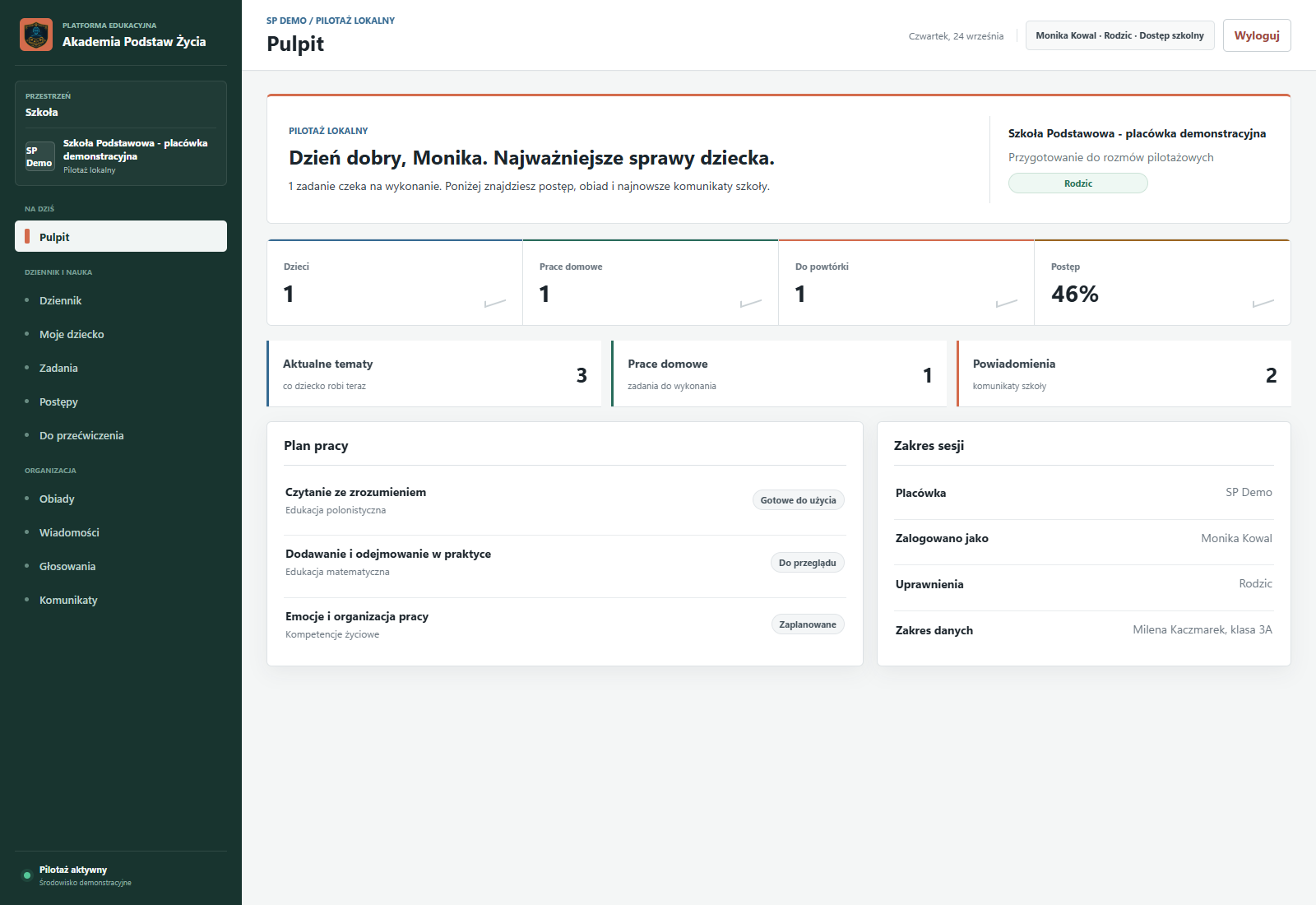Click the Dzieci statistics tile

click(395, 282)
